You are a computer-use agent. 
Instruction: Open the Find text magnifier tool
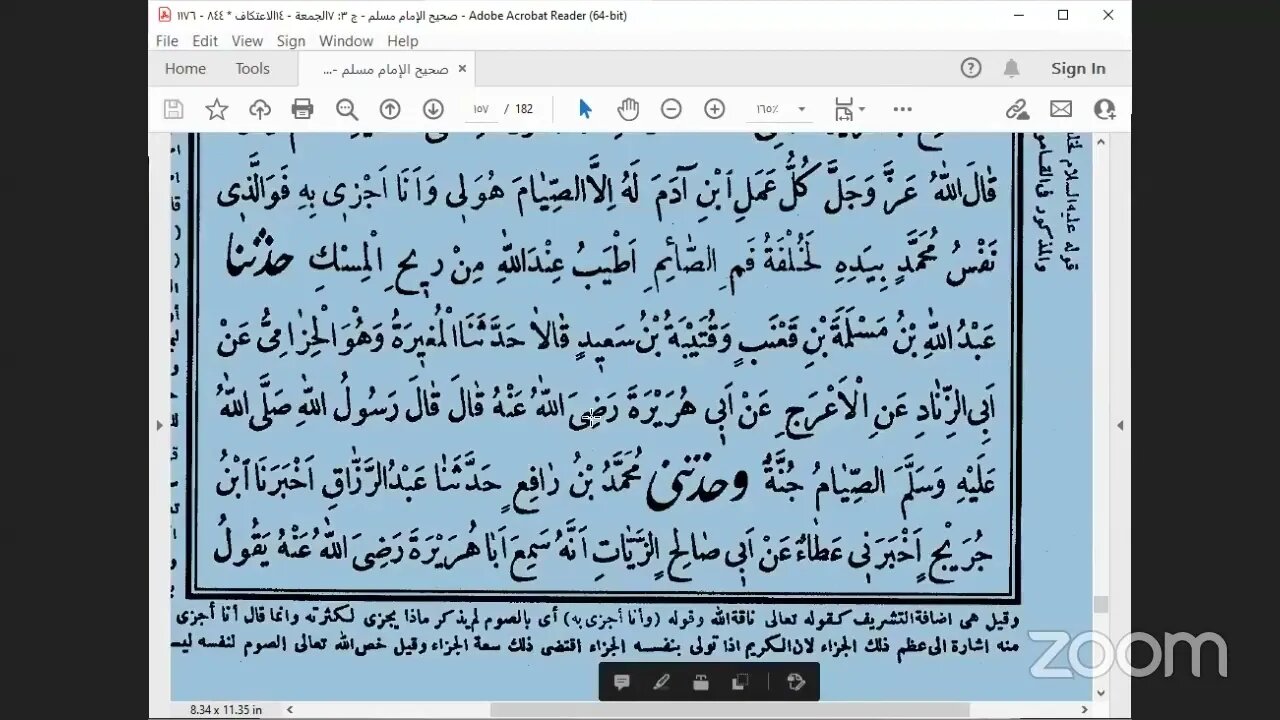tap(347, 109)
